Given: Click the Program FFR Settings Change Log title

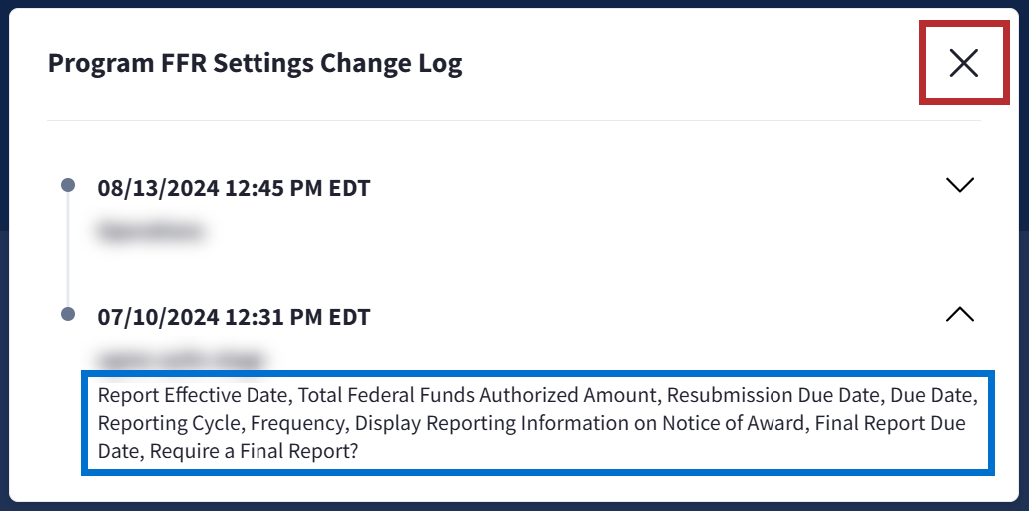Looking at the screenshot, I should tap(255, 64).
